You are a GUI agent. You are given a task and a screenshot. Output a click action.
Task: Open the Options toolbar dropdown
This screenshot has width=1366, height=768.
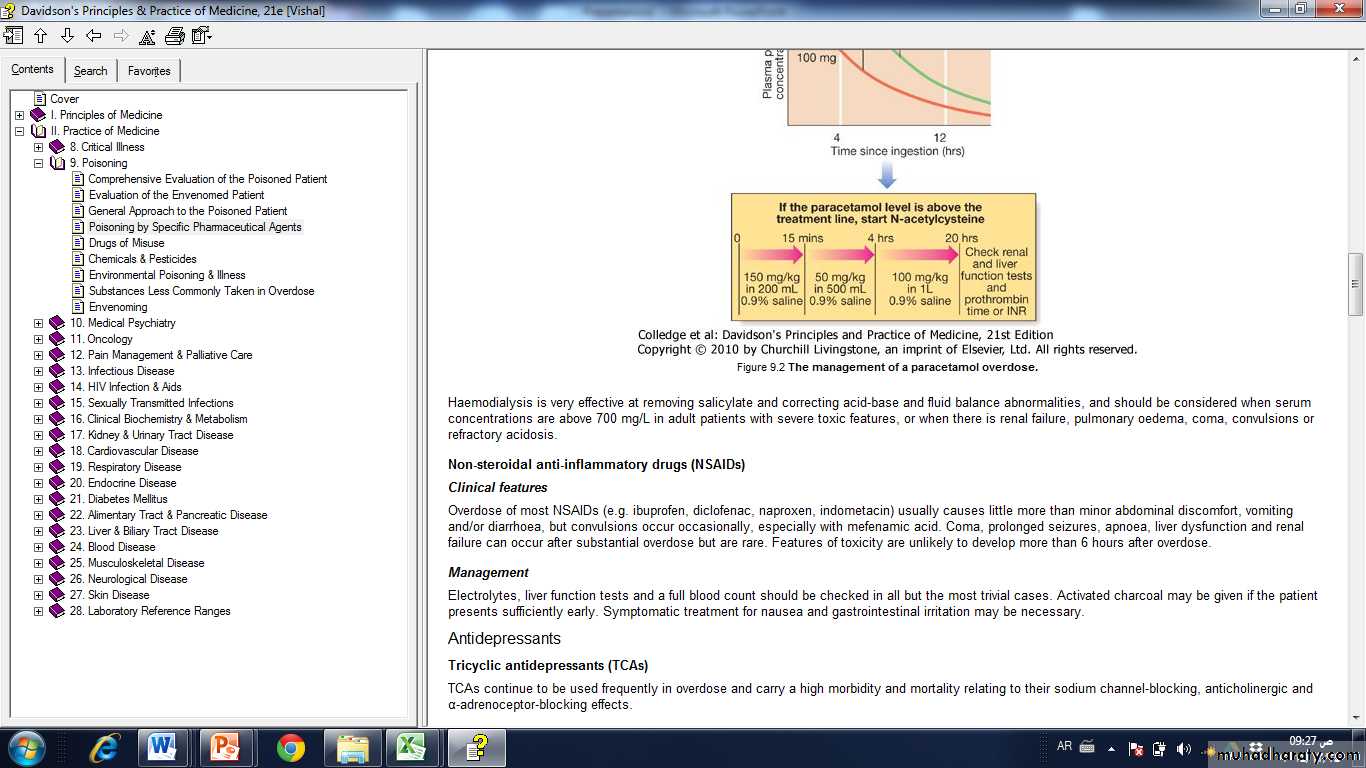click(x=201, y=36)
